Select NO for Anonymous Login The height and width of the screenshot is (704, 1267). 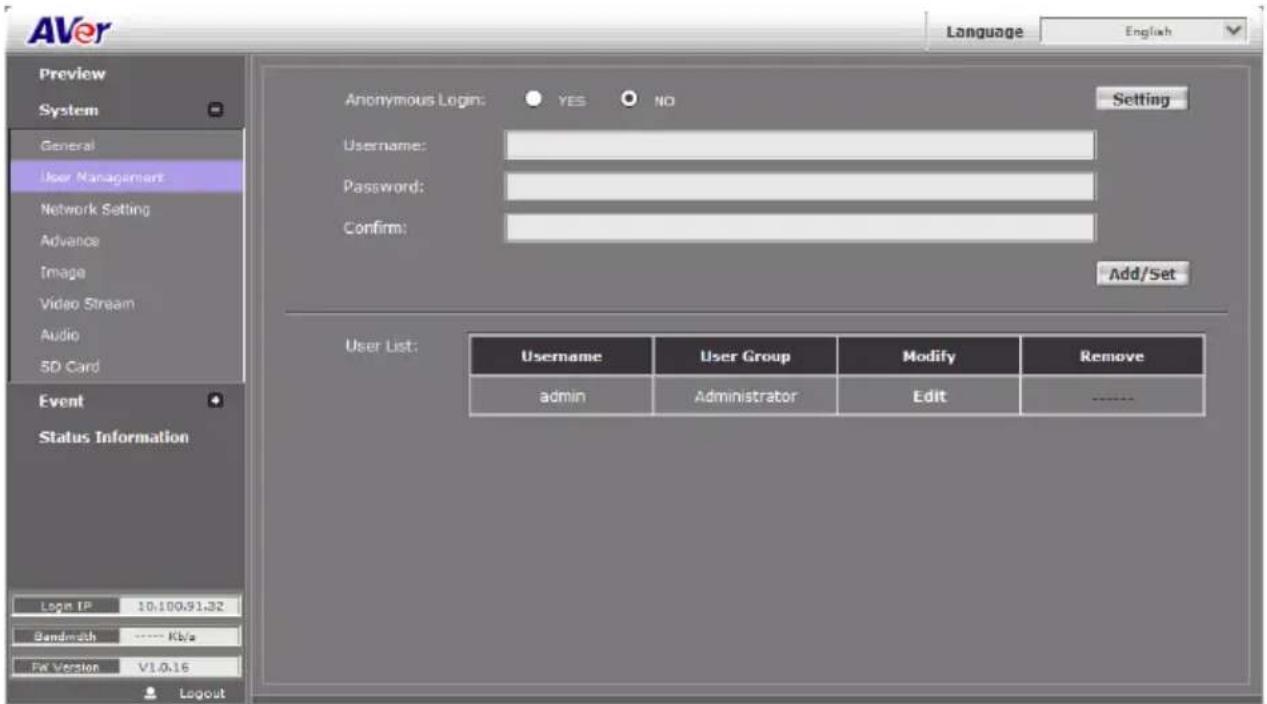(x=630, y=100)
